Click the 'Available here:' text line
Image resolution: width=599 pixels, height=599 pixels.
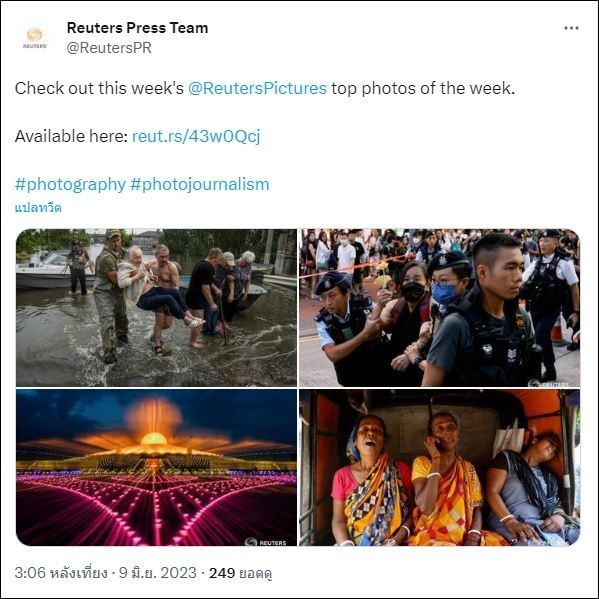coord(71,136)
